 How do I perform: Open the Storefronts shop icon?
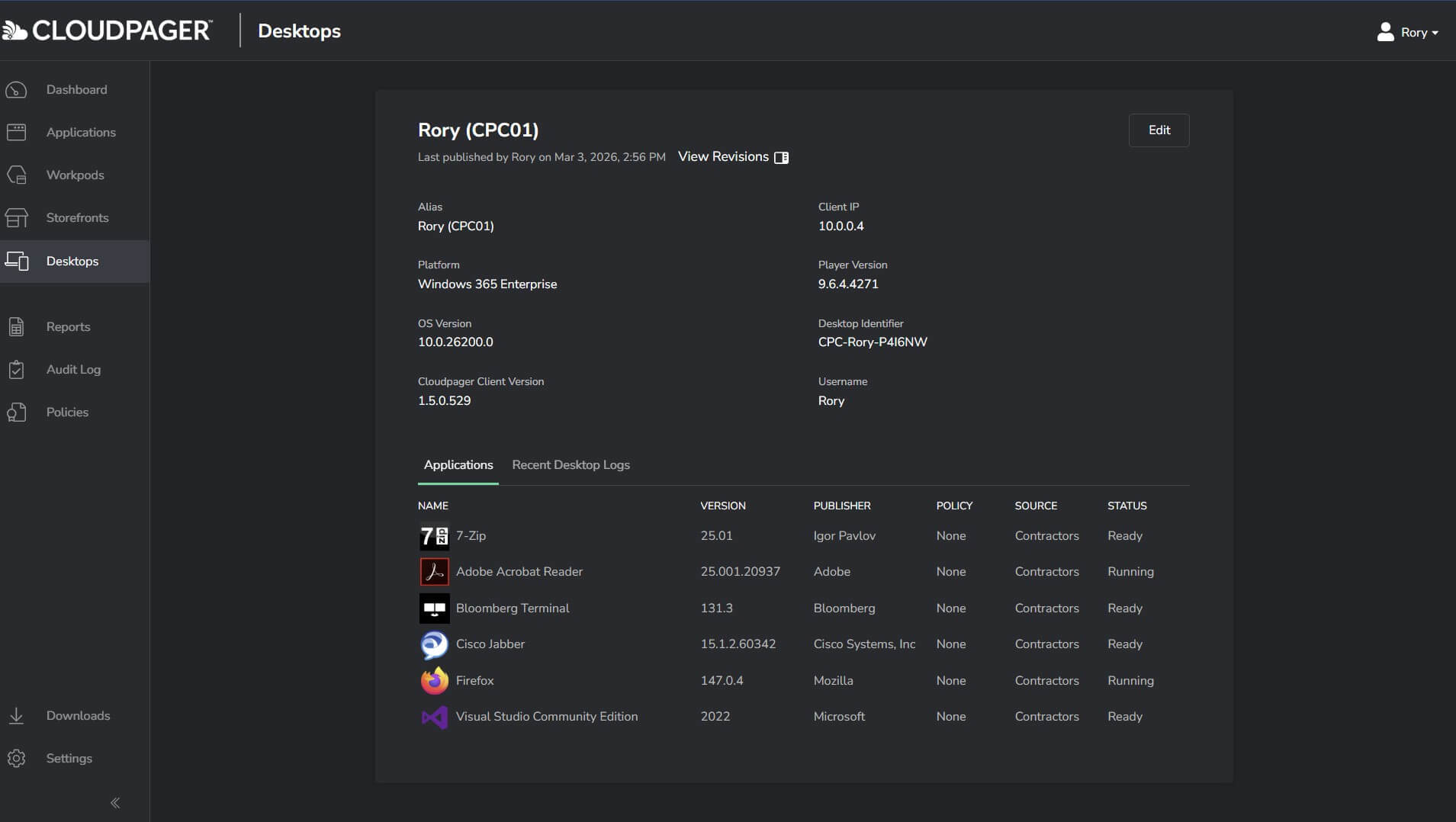click(x=16, y=218)
